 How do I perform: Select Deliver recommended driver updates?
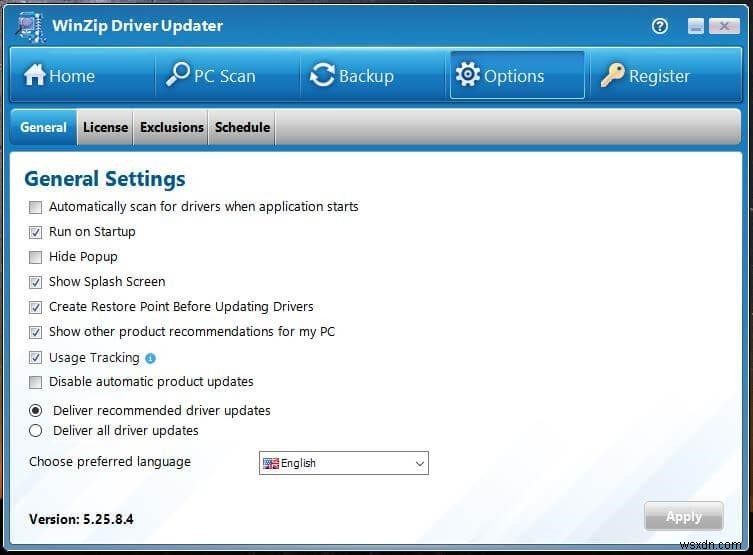coord(36,411)
